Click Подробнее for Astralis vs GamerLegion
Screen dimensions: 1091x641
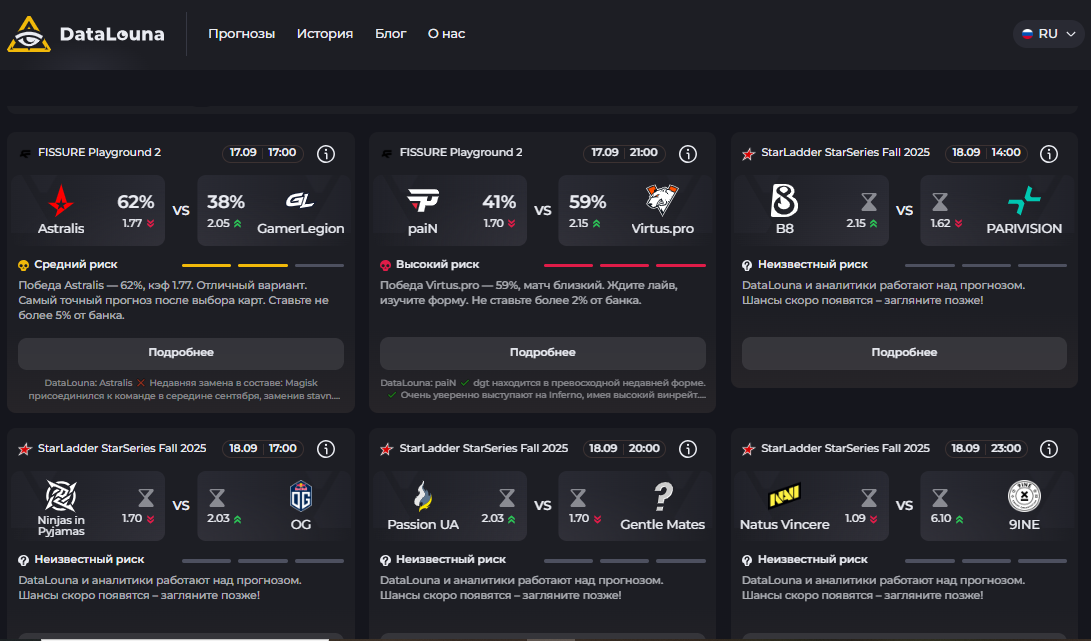tap(181, 353)
